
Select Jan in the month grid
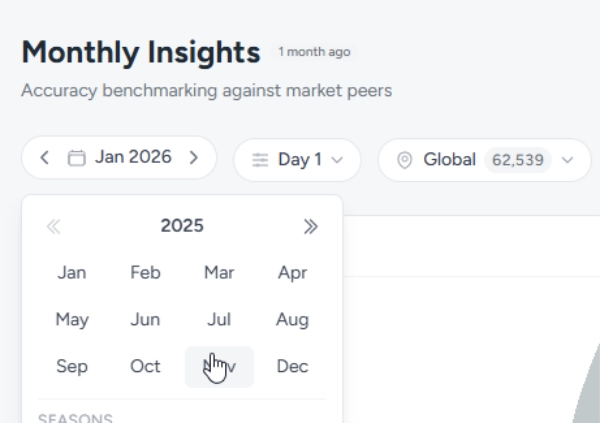[72, 273]
